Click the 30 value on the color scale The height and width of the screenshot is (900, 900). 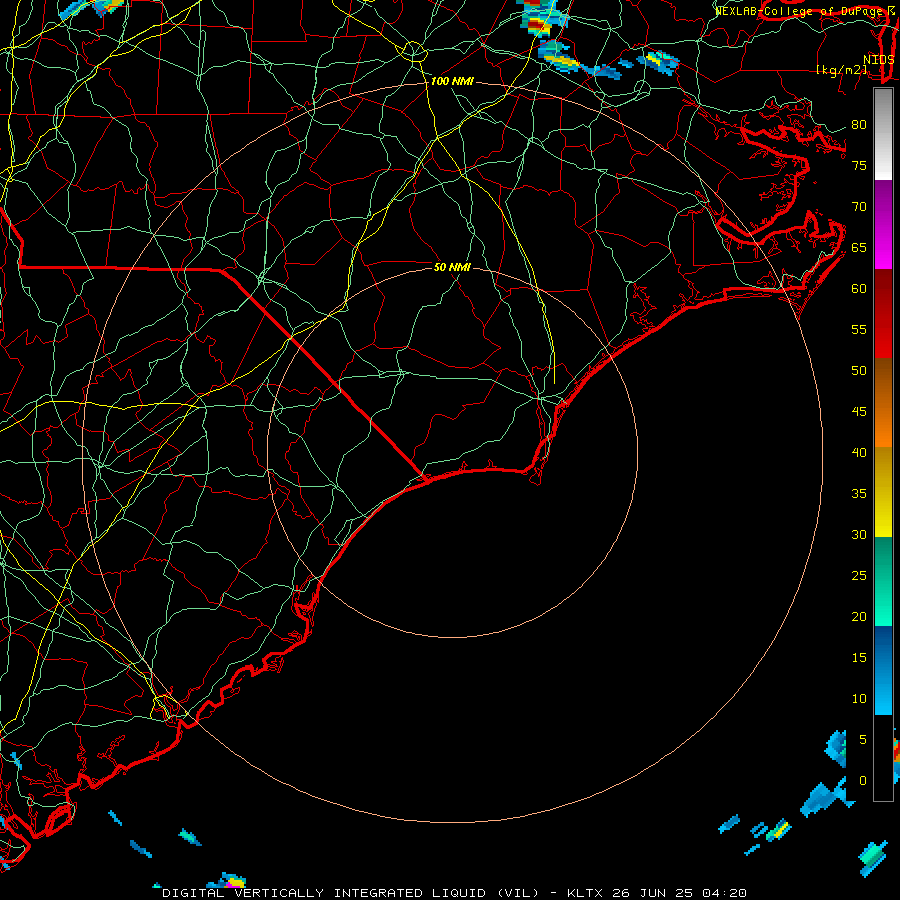coord(859,534)
